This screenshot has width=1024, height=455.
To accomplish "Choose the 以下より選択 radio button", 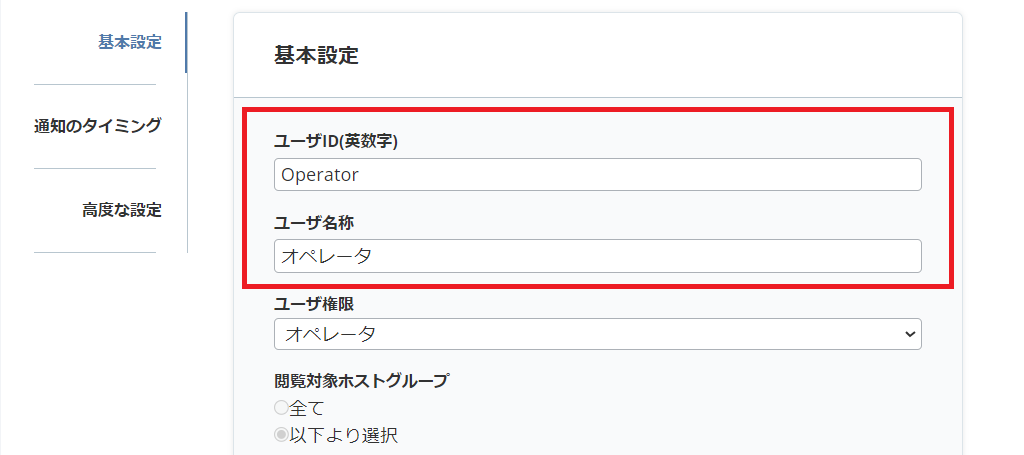I will [281, 434].
